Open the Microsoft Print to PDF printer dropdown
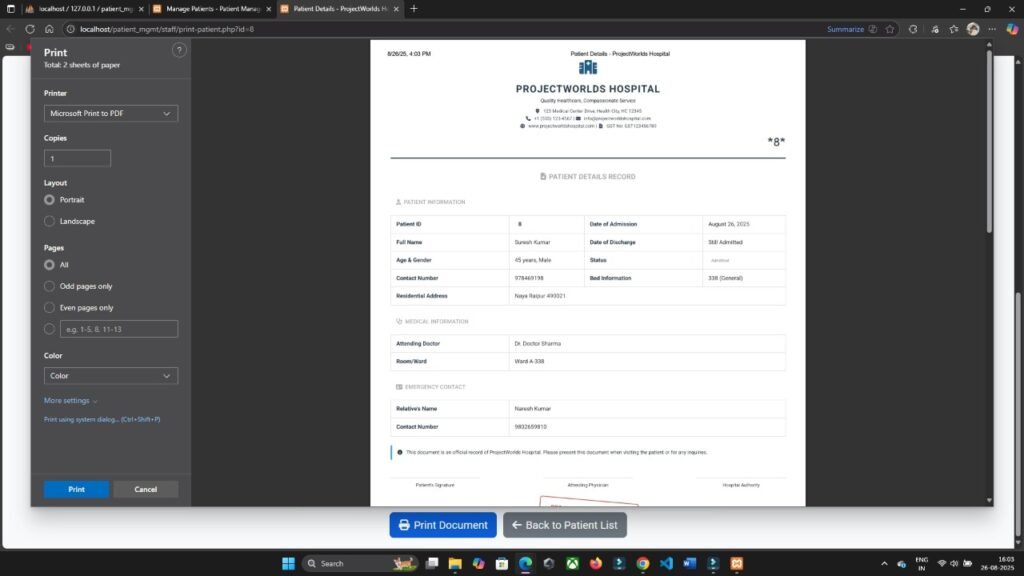Screen dimensions: 1024x576 (110, 113)
